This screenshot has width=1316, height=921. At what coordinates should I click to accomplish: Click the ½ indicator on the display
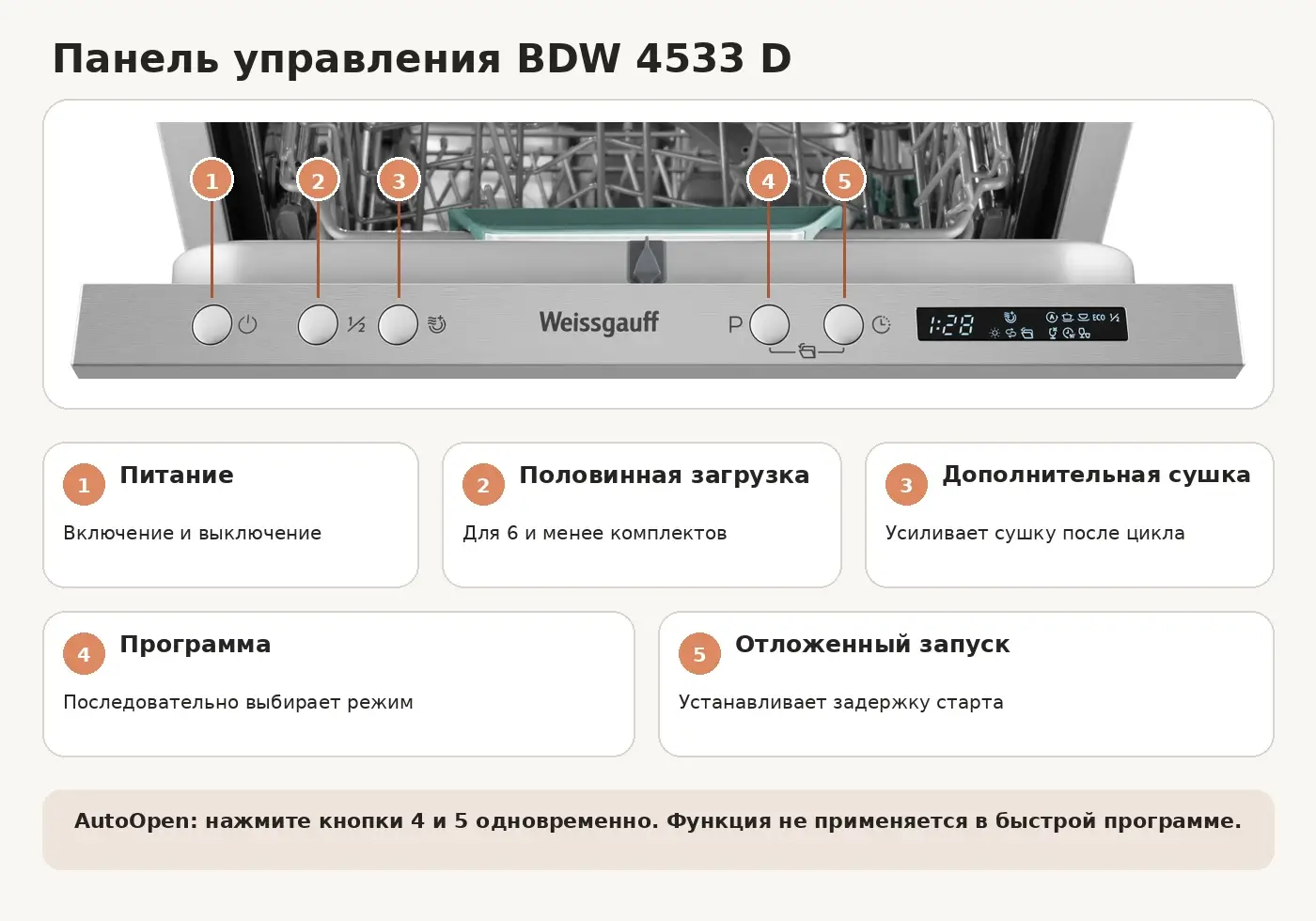pyautogui.click(x=1115, y=318)
